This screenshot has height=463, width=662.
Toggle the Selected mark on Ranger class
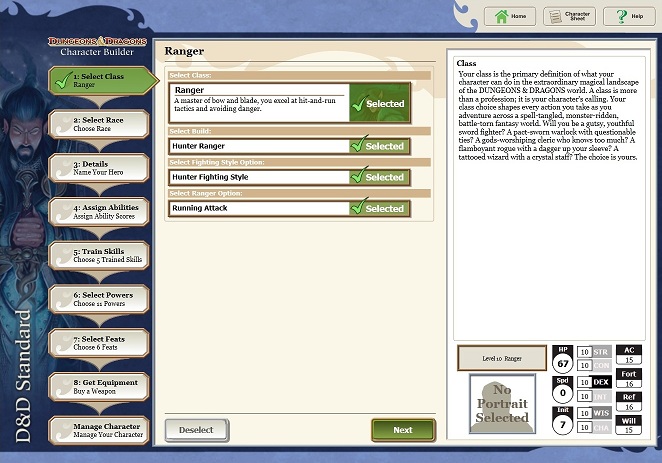379,103
